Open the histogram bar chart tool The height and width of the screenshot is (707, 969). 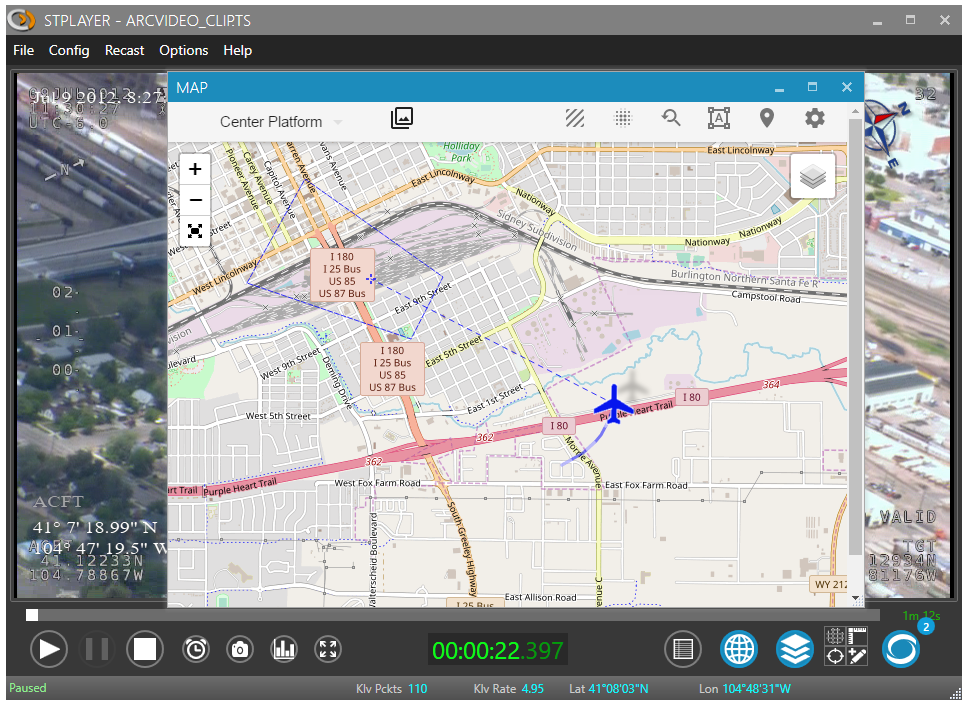[284, 650]
